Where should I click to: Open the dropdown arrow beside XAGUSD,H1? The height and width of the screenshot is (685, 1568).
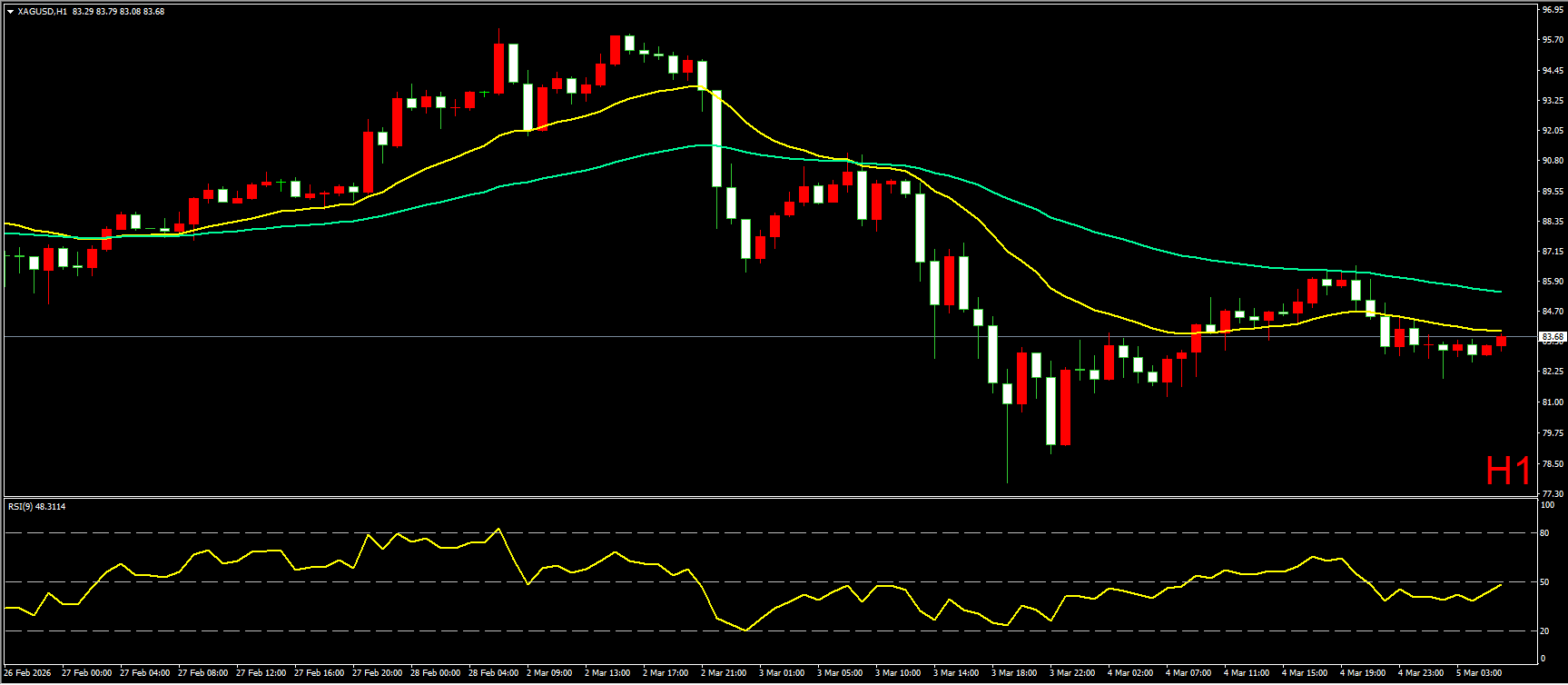tap(10, 12)
